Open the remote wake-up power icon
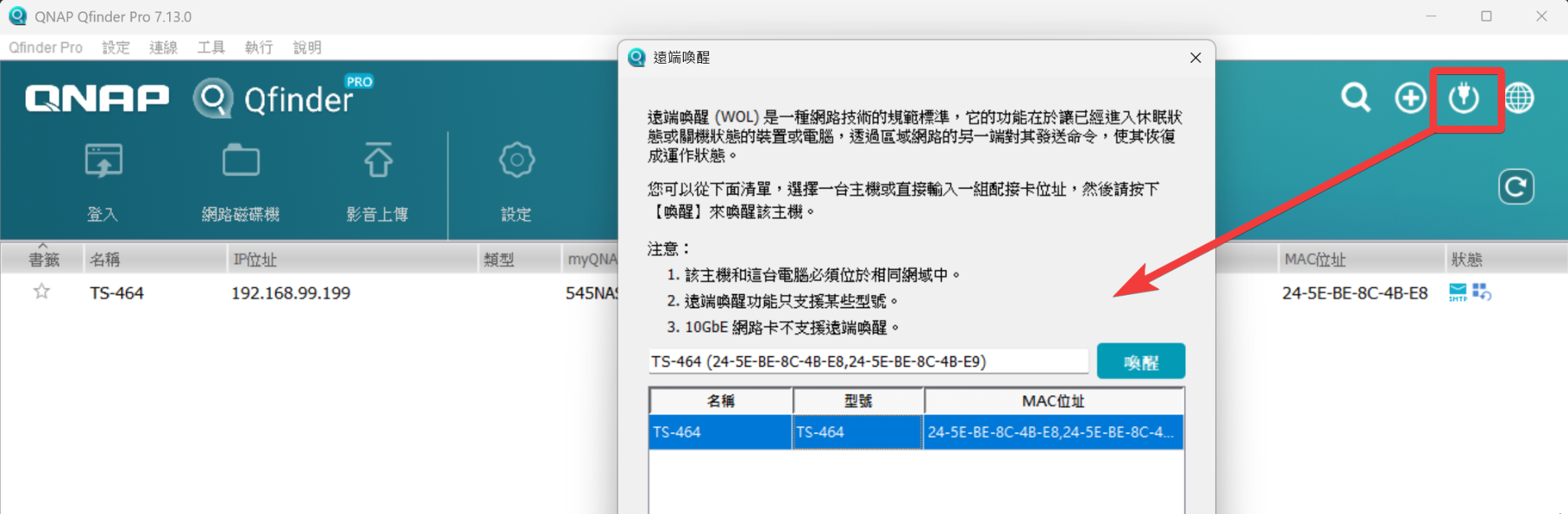The width and height of the screenshot is (1568, 514). pos(1464,98)
